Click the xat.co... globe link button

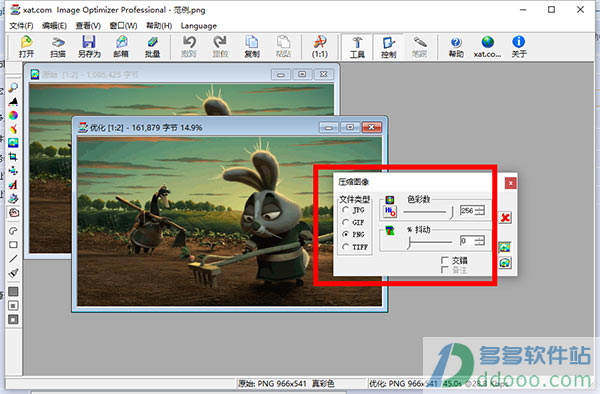[487, 47]
